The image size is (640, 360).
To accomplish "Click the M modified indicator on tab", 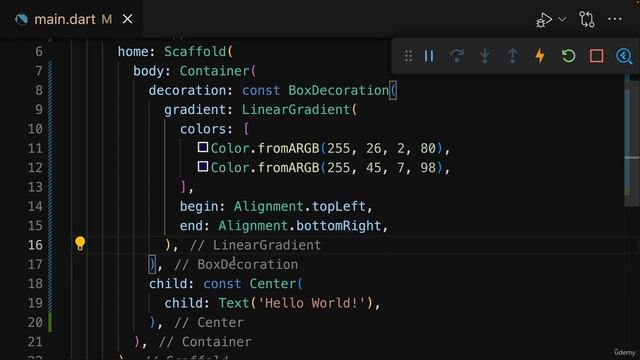I will coord(107,19).
